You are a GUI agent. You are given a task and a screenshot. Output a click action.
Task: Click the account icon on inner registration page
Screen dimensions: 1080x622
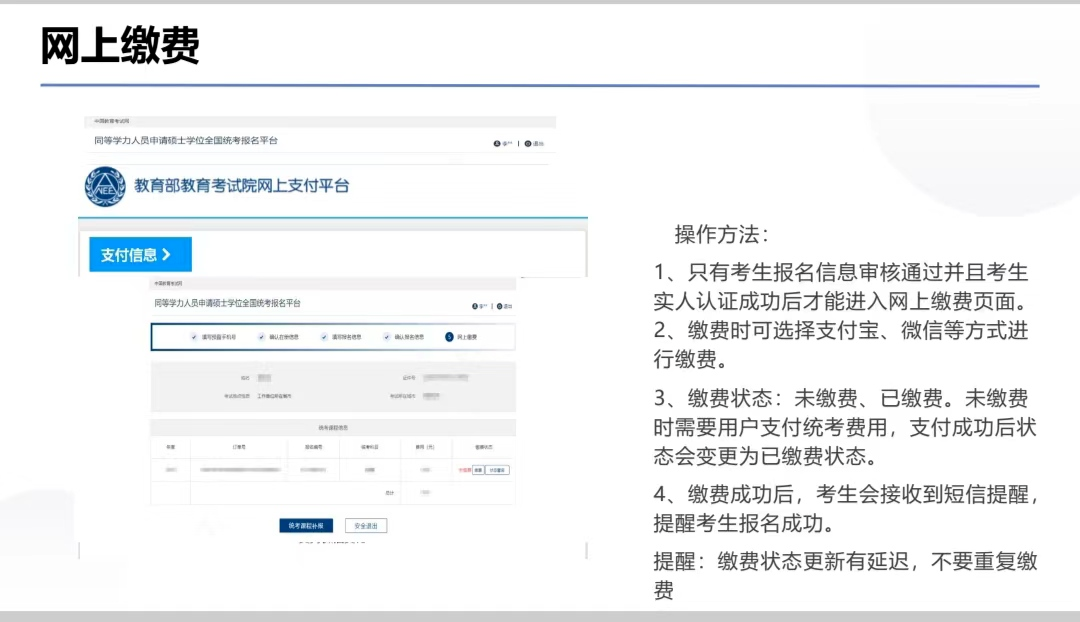click(475, 305)
